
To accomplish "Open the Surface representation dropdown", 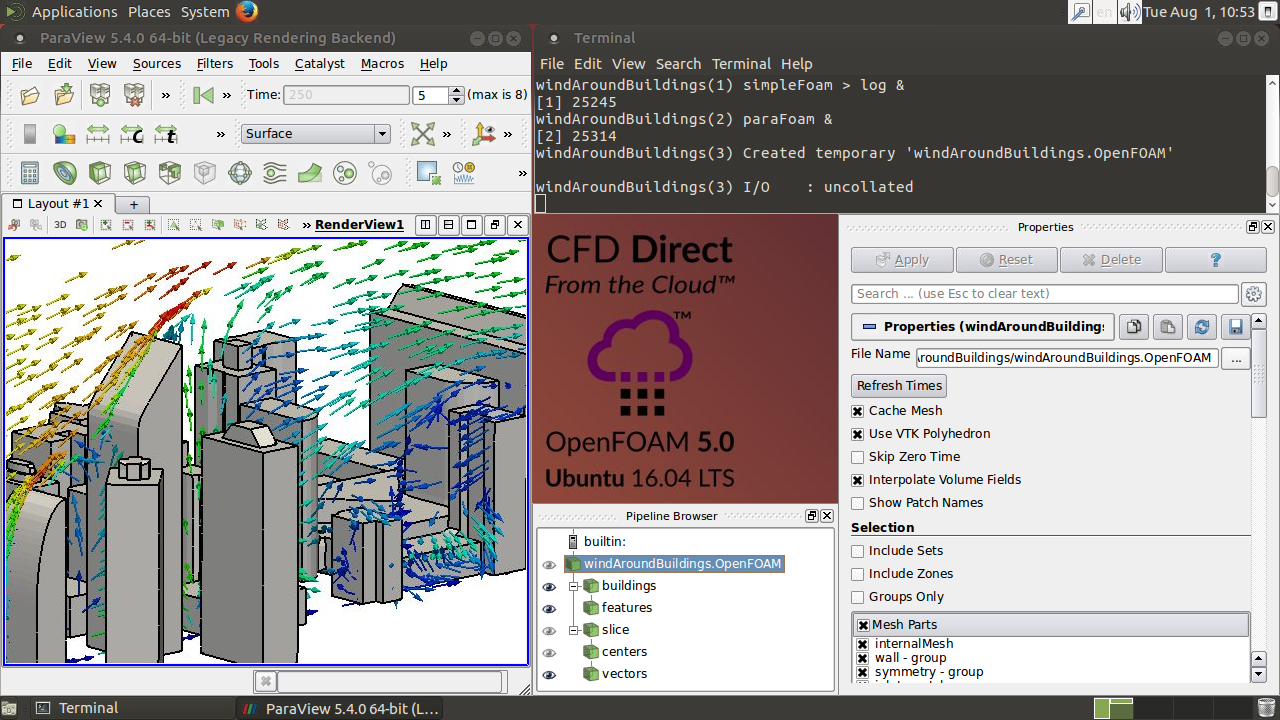I will (316, 134).
